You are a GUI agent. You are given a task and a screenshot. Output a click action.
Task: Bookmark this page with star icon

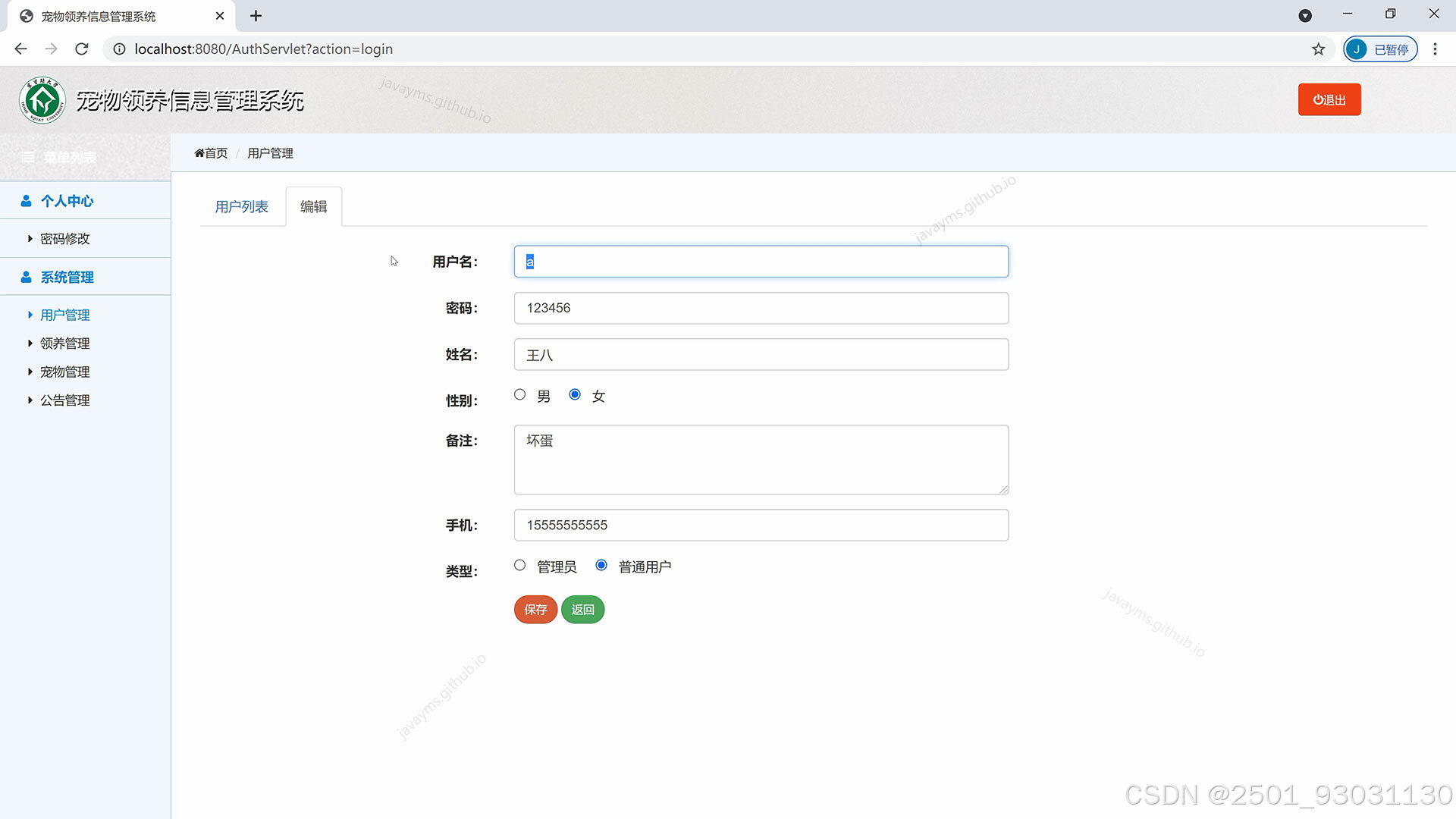coord(1319,49)
